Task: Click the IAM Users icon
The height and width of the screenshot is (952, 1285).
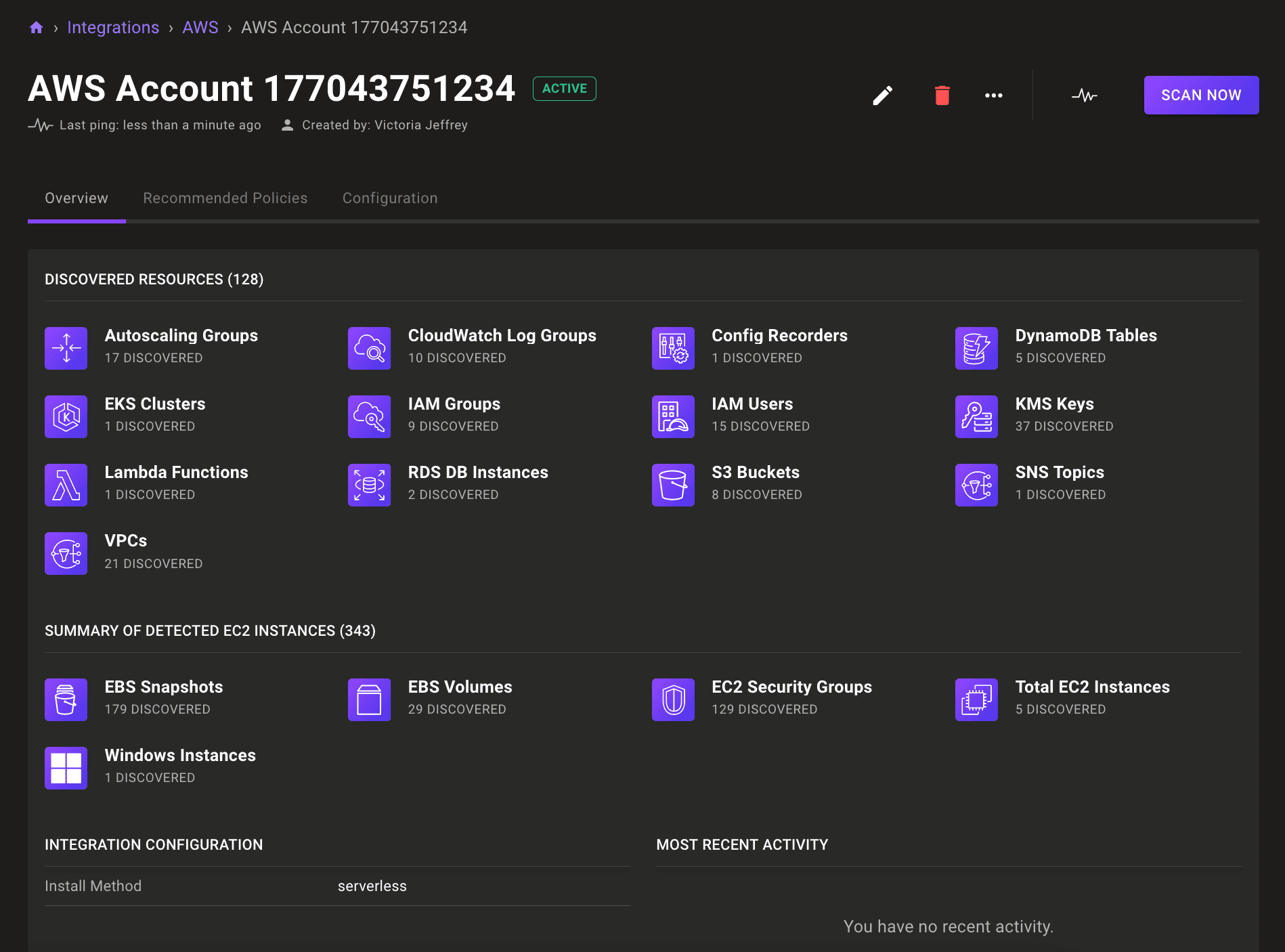Action: [x=672, y=416]
